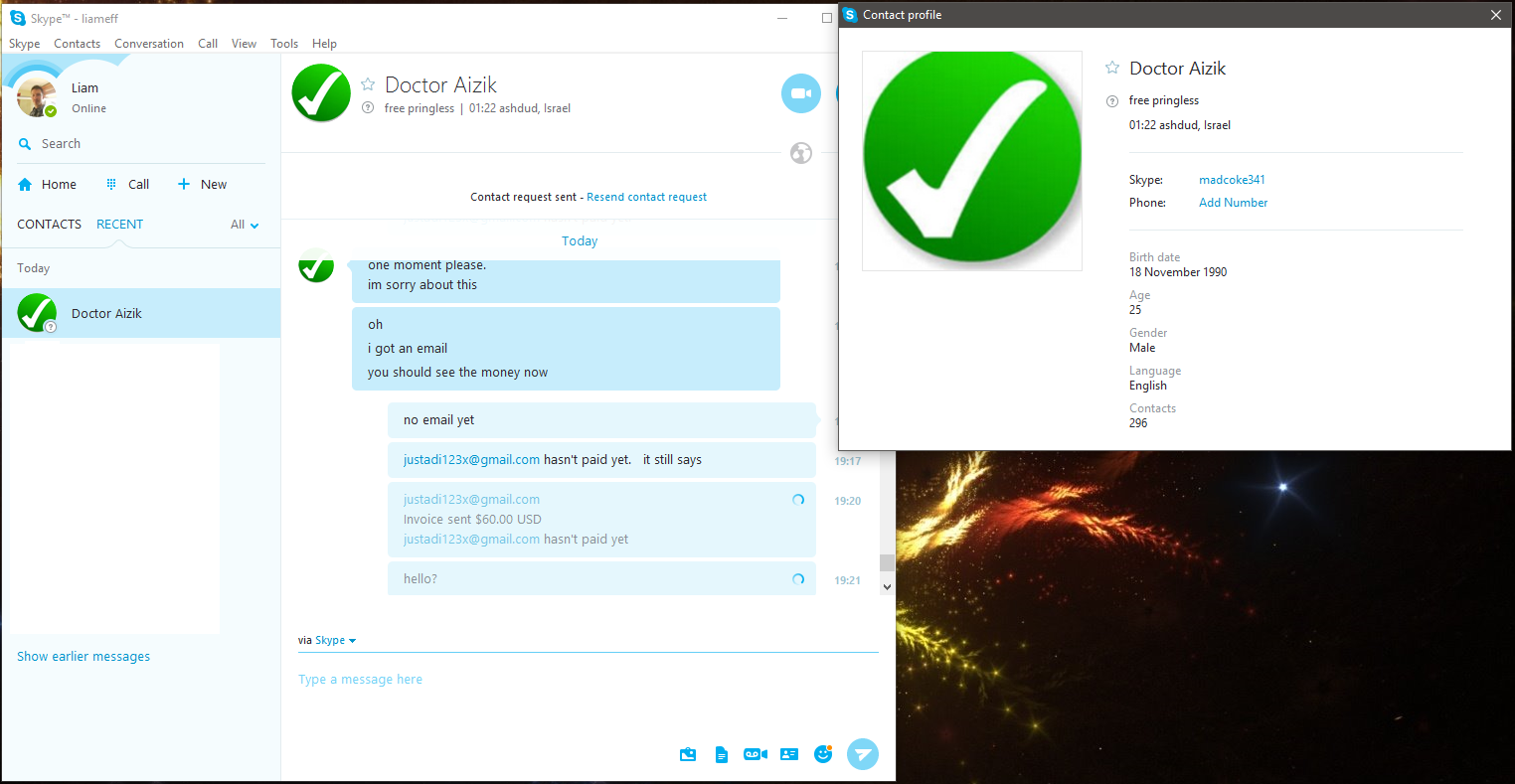
Task: Click the chat scrollbar down arrow
Action: point(888,587)
